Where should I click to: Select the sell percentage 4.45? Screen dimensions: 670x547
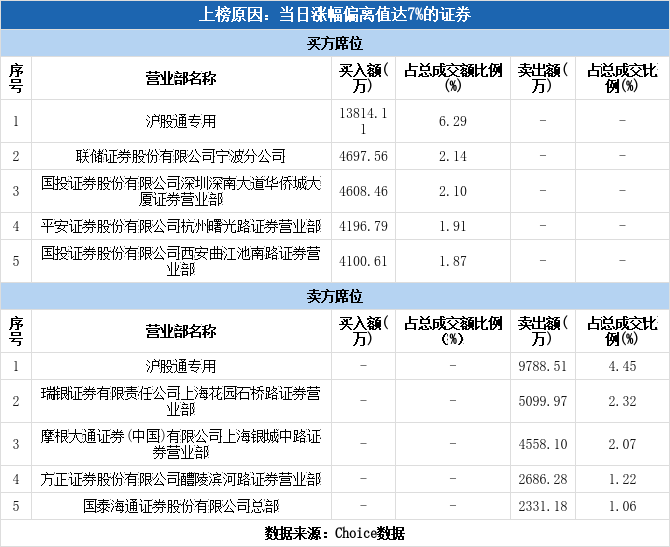click(623, 366)
